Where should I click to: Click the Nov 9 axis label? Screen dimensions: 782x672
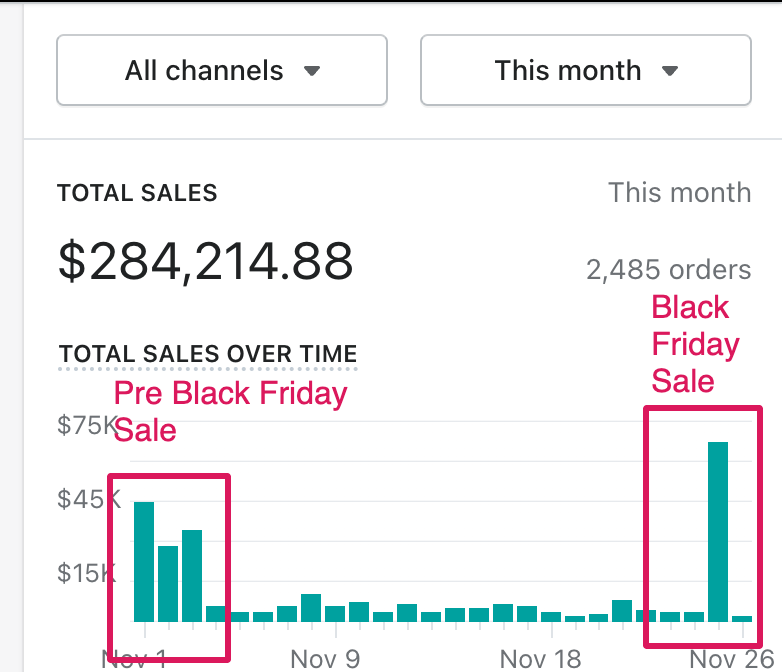324,658
